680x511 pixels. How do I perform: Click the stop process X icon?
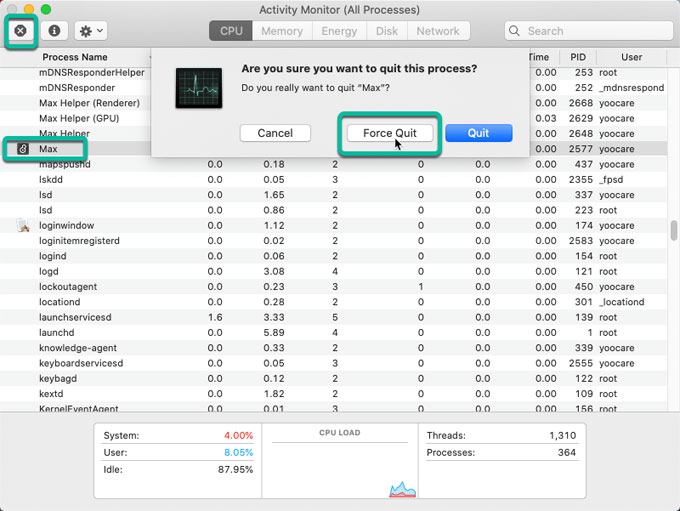pos(20,31)
